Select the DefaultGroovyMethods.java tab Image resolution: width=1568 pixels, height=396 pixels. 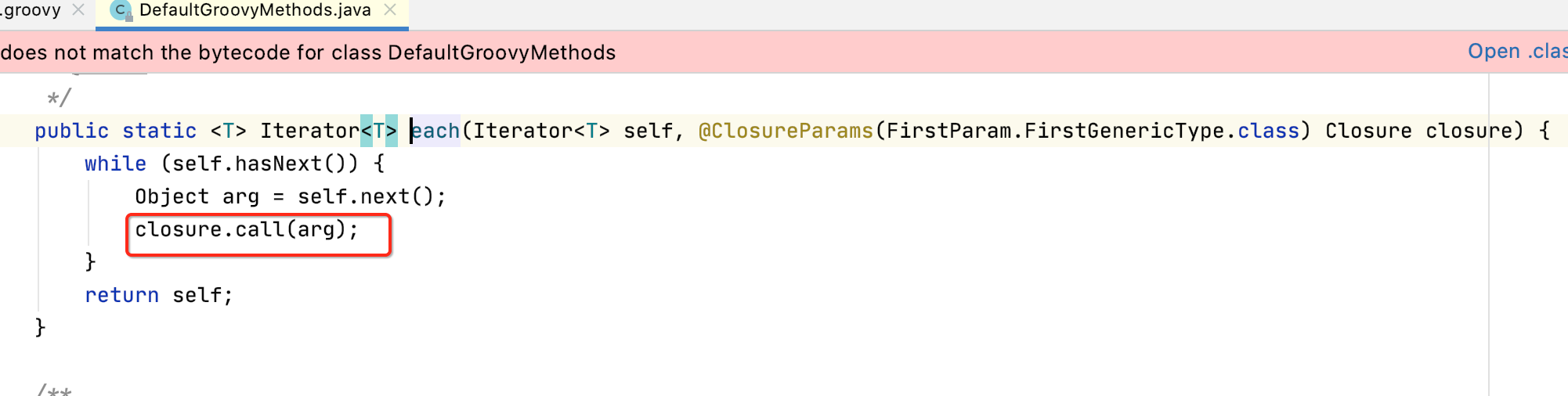pos(255,10)
